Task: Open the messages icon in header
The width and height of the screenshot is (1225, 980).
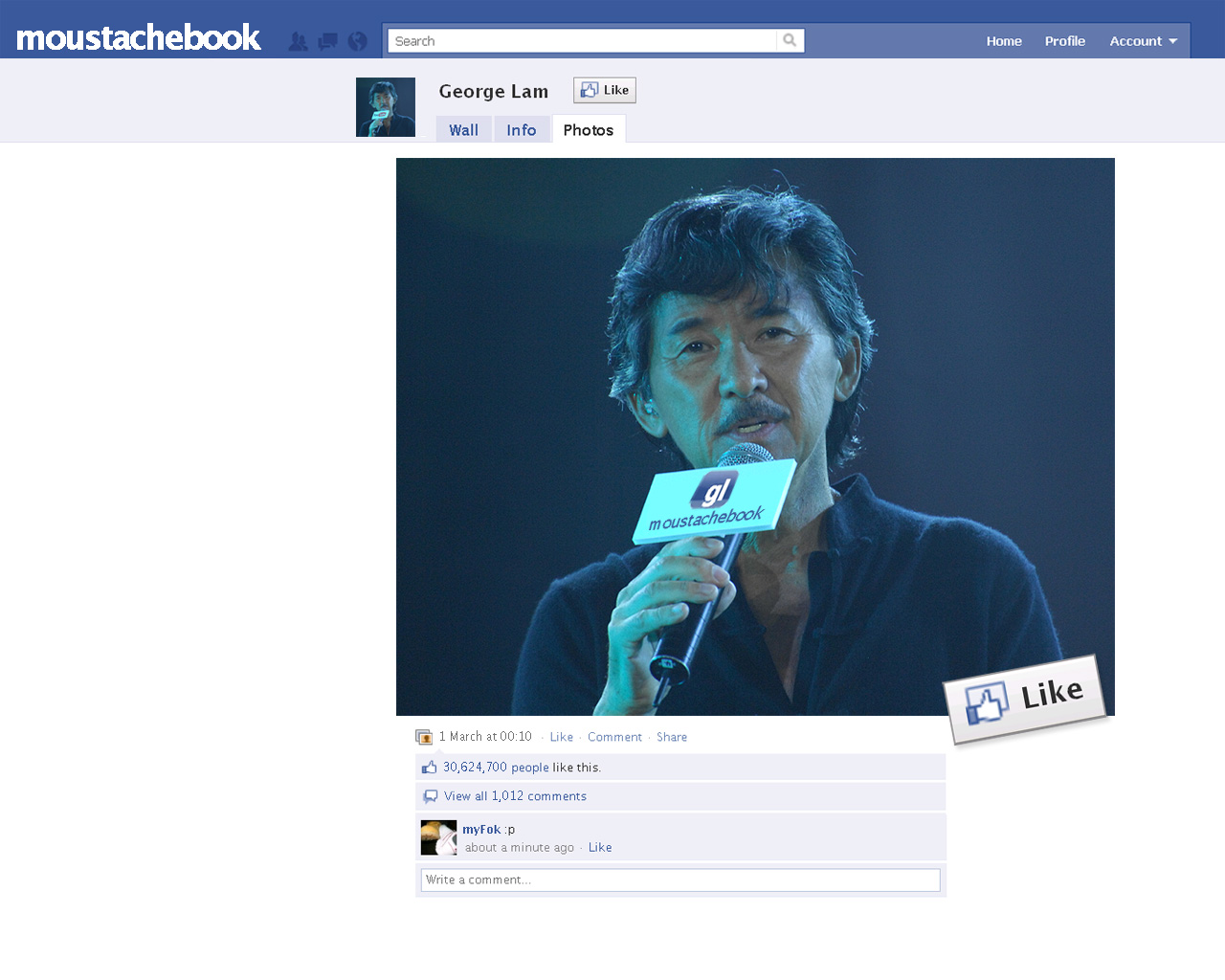Action: (328, 41)
